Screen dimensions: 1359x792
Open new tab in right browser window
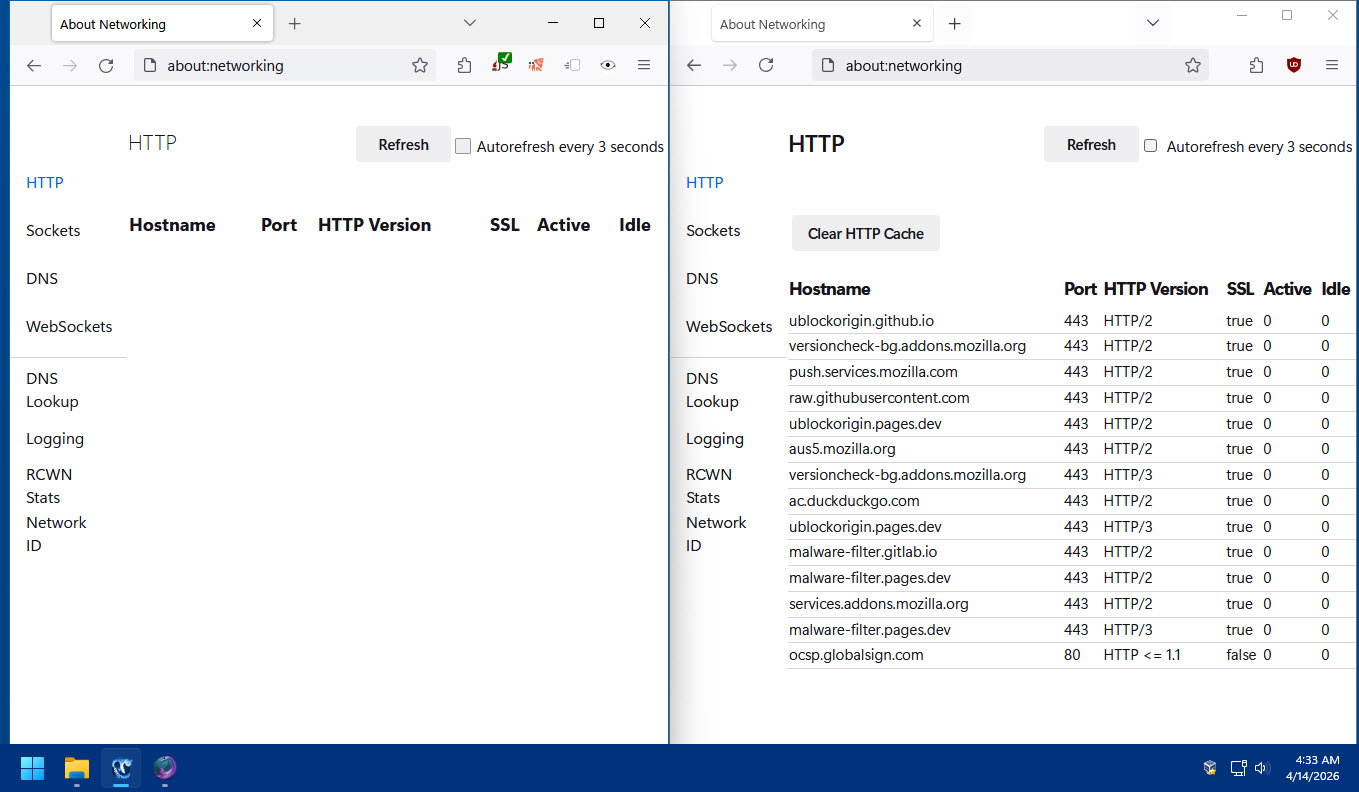[954, 24]
